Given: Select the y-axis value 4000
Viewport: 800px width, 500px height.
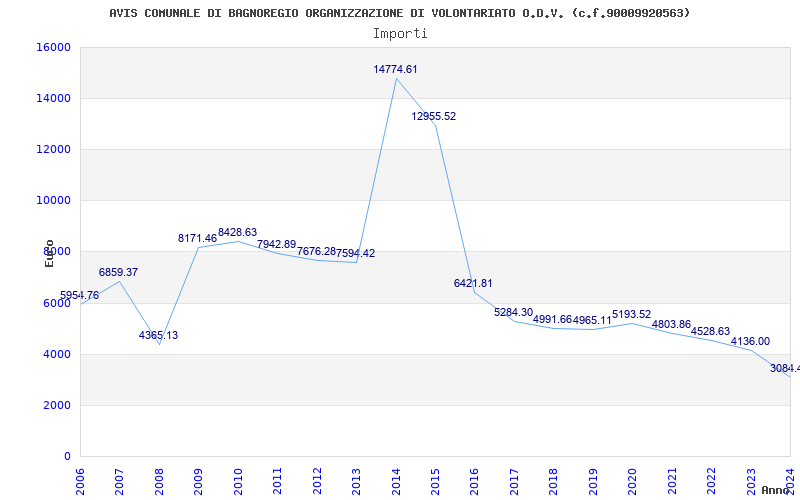Looking at the screenshot, I should point(56,354).
